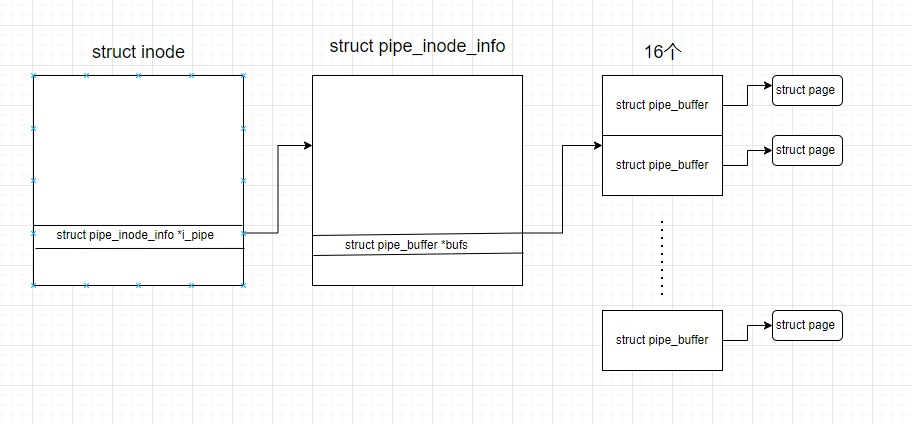Select the "struct pipe_inode_info *i_pipe" field text

(x=135, y=235)
